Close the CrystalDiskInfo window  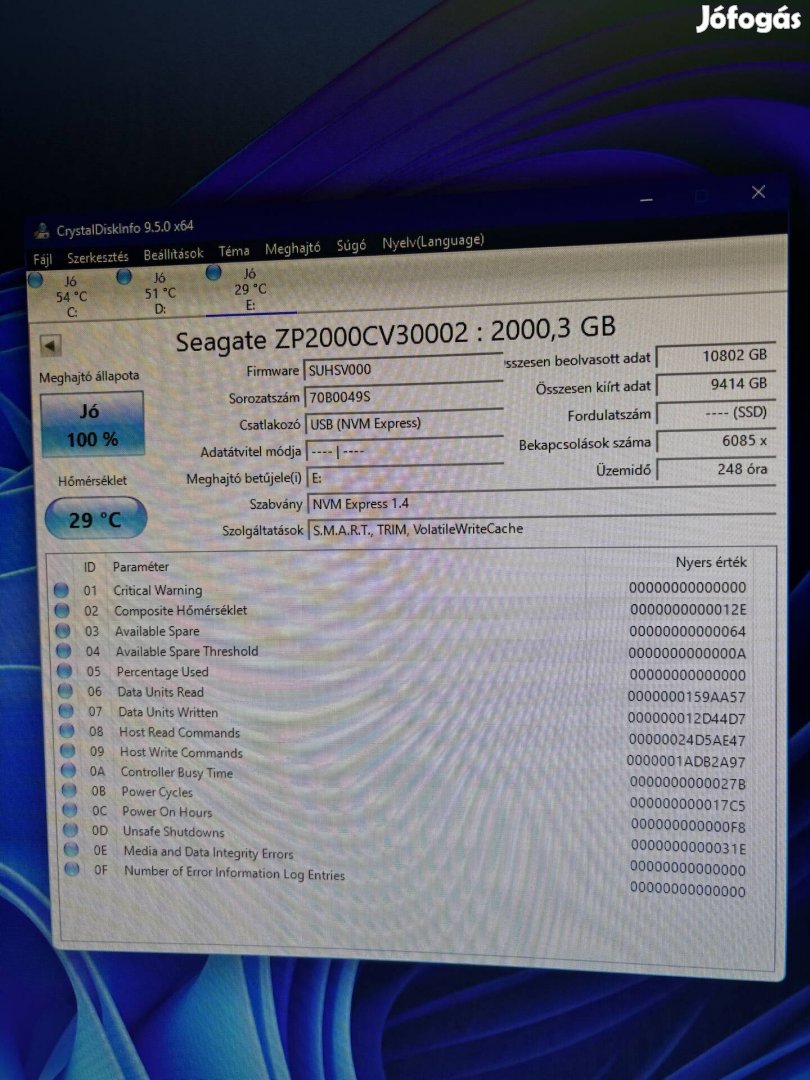(x=758, y=192)
